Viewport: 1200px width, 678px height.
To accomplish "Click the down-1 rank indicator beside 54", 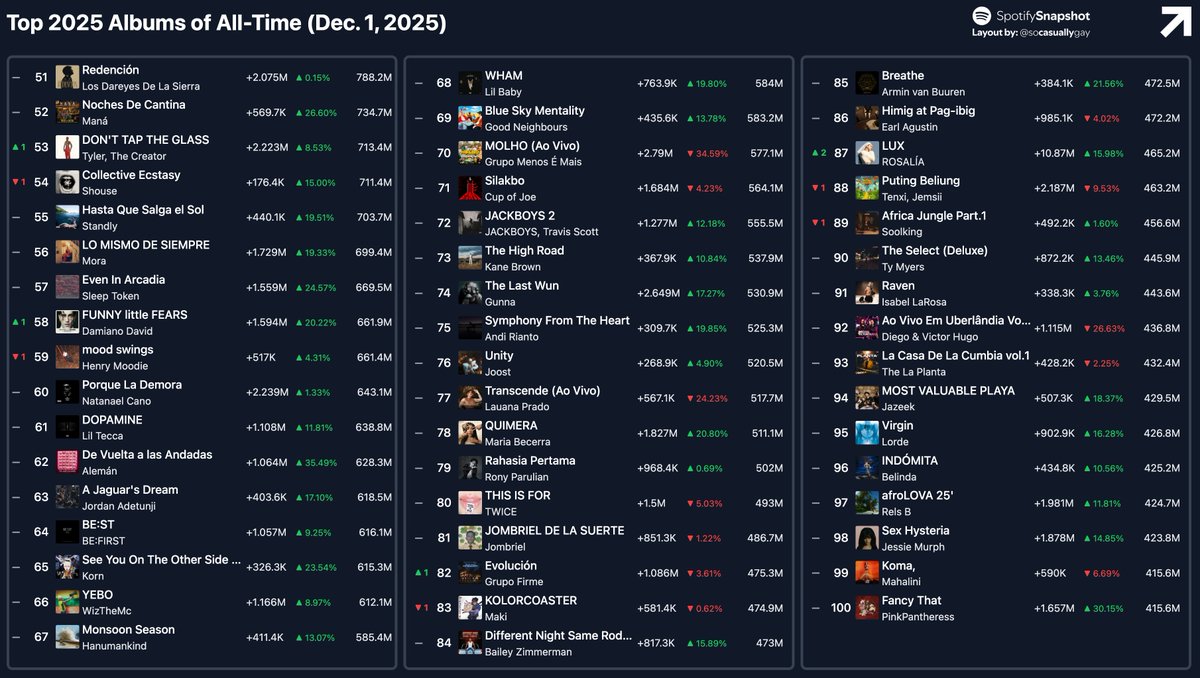I will pos(18,183).
